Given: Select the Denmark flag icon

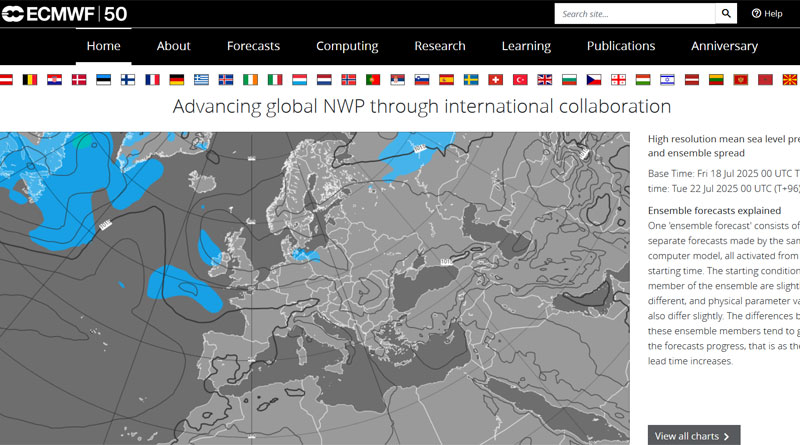Looking at the screenshot, I should [79, 80].
